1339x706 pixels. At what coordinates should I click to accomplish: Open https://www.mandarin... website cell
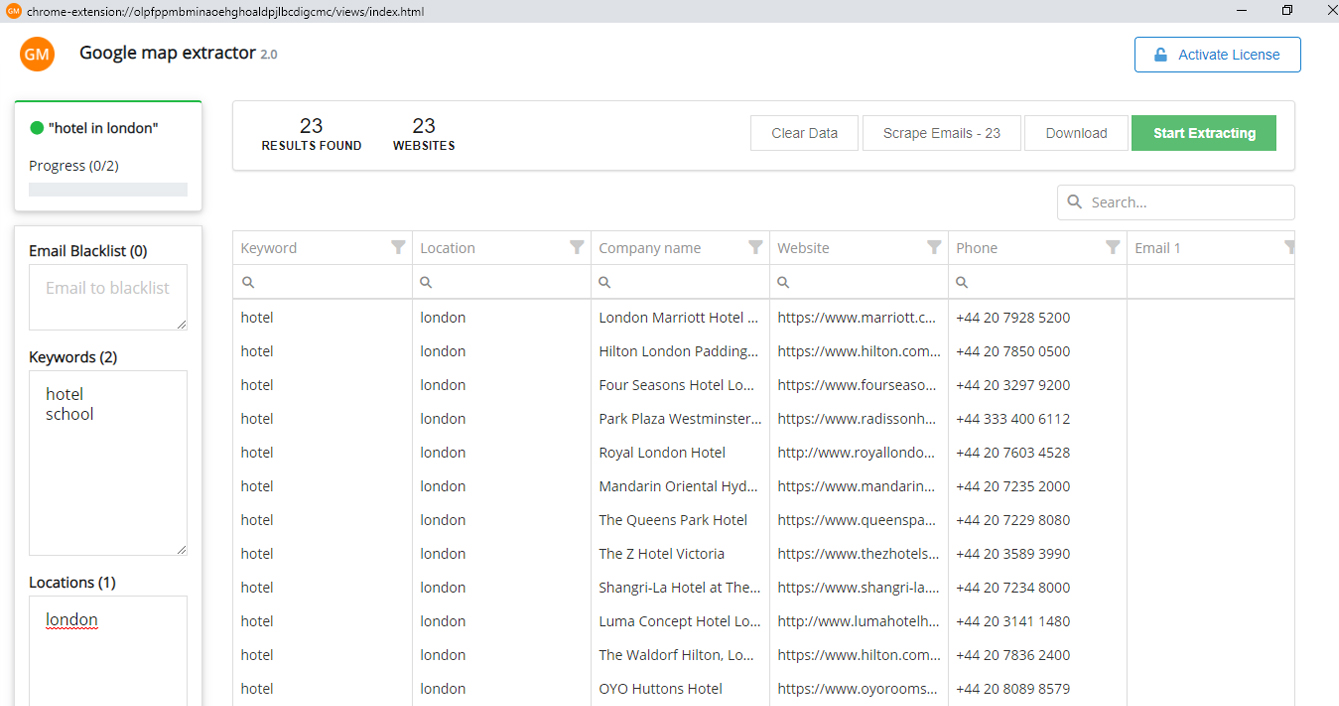(859, 486)
